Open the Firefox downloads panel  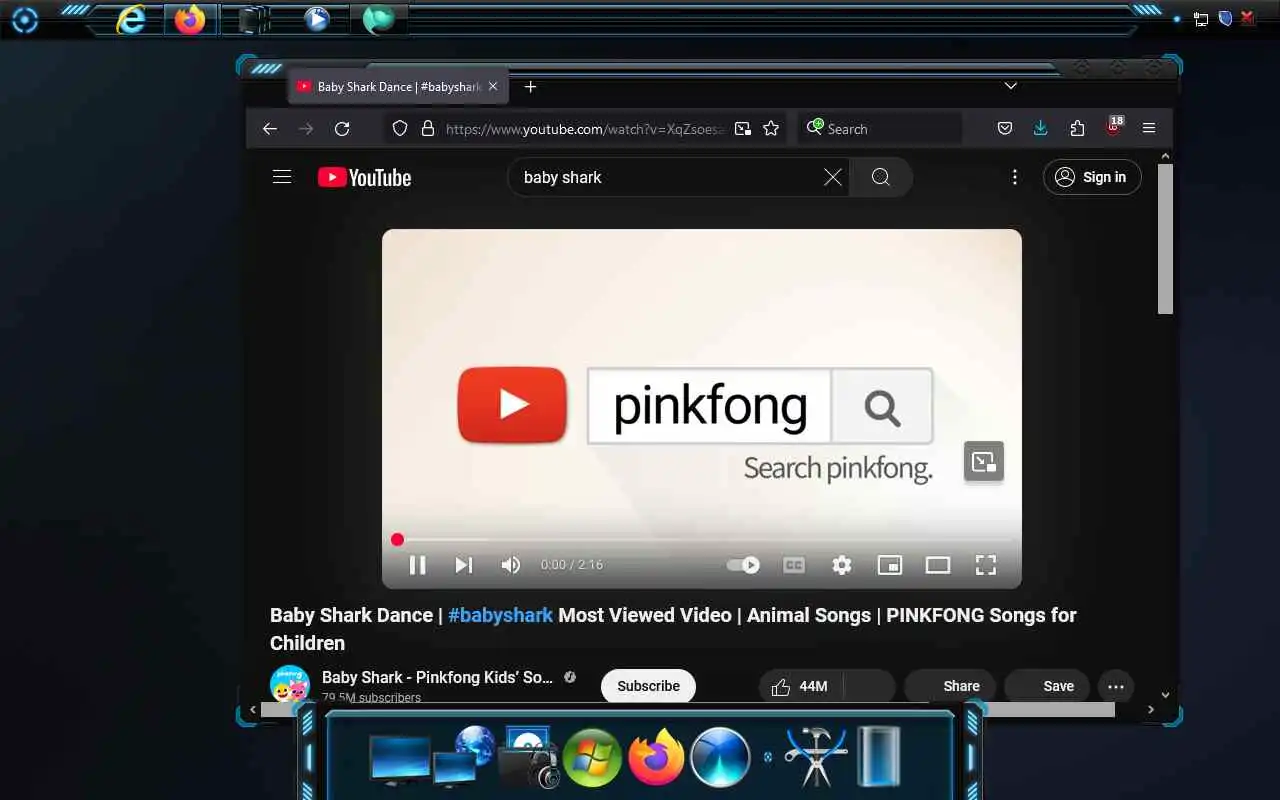pos(1041,129)
